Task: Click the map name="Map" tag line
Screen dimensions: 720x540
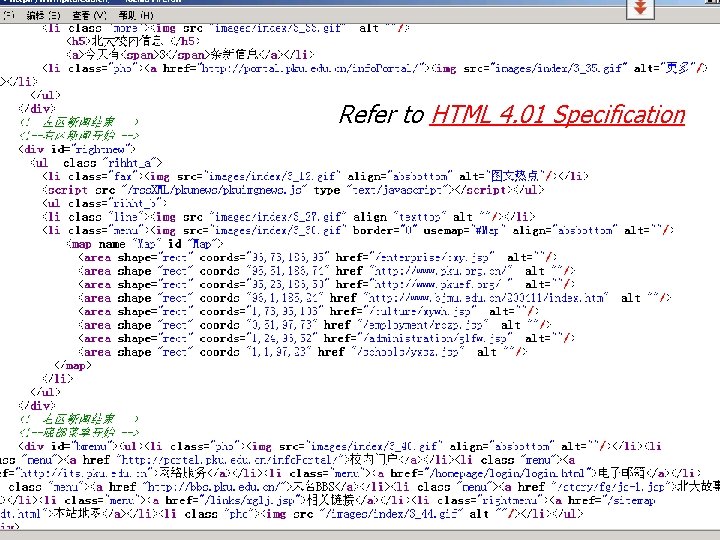Action: click(145, 244)
